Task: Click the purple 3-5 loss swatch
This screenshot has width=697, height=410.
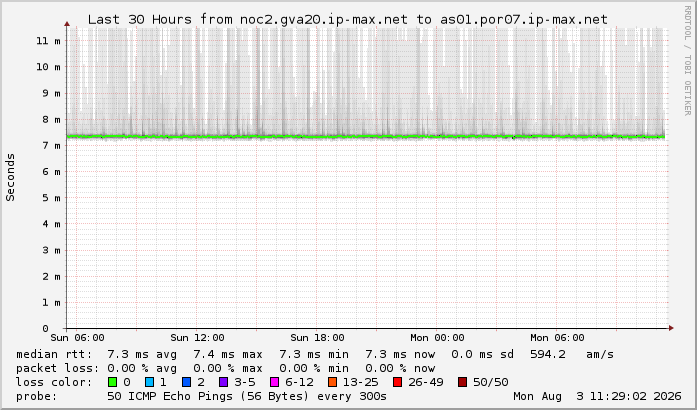Action: tap(224, 382)
